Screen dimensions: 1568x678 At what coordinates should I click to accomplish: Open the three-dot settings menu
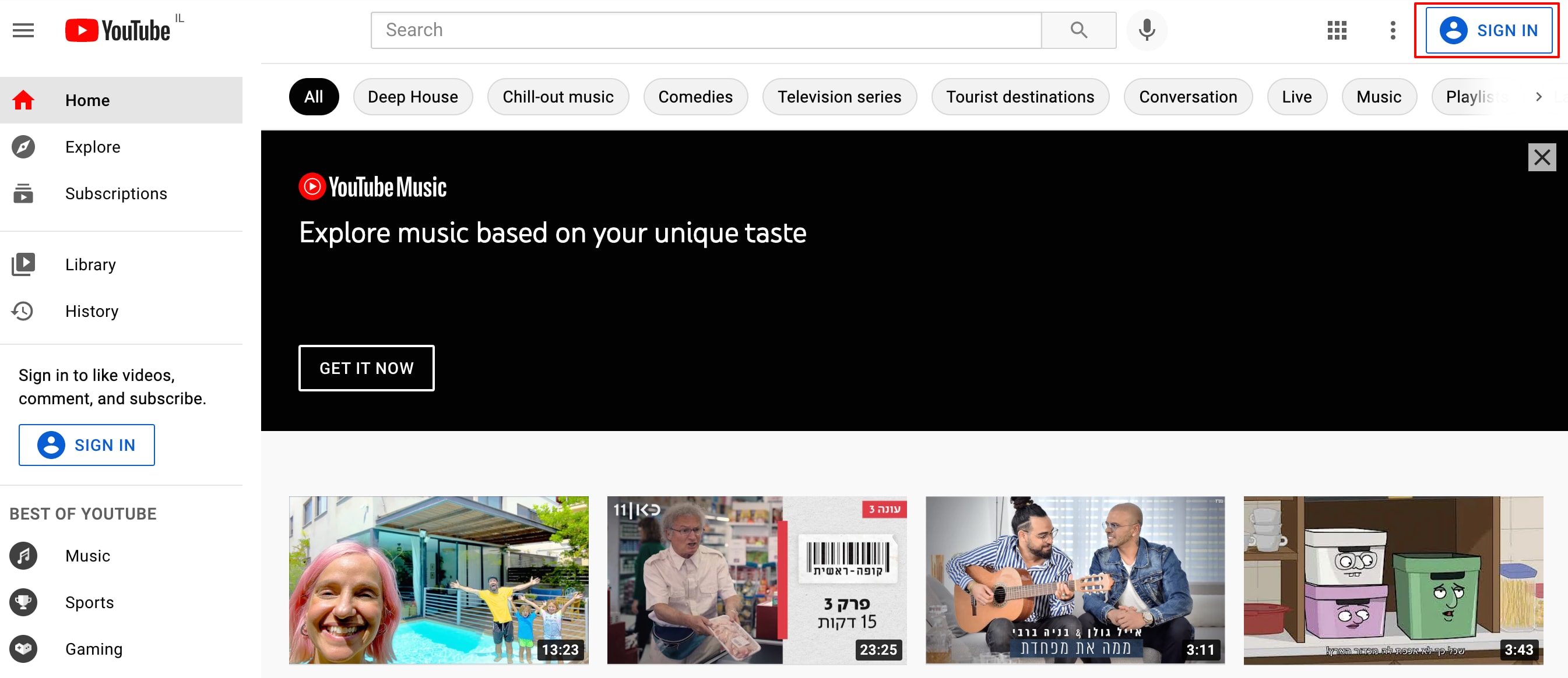pos(1393,30)
